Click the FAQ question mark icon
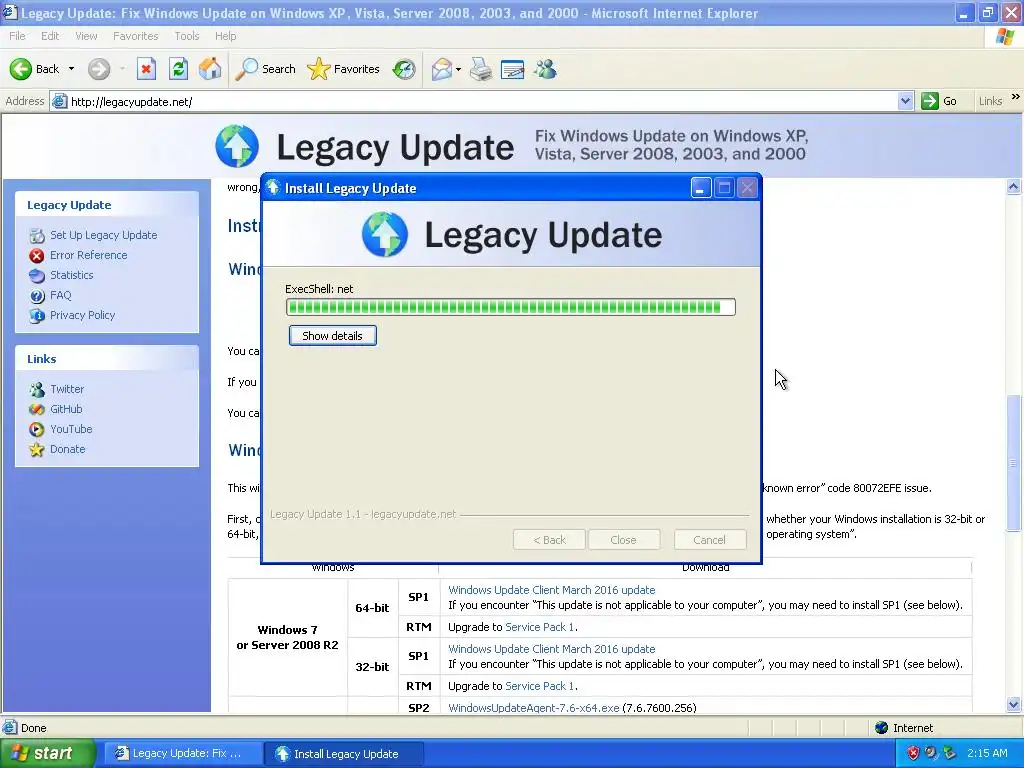This screenshot has height=768, width=1024. (x=37, y=296)
